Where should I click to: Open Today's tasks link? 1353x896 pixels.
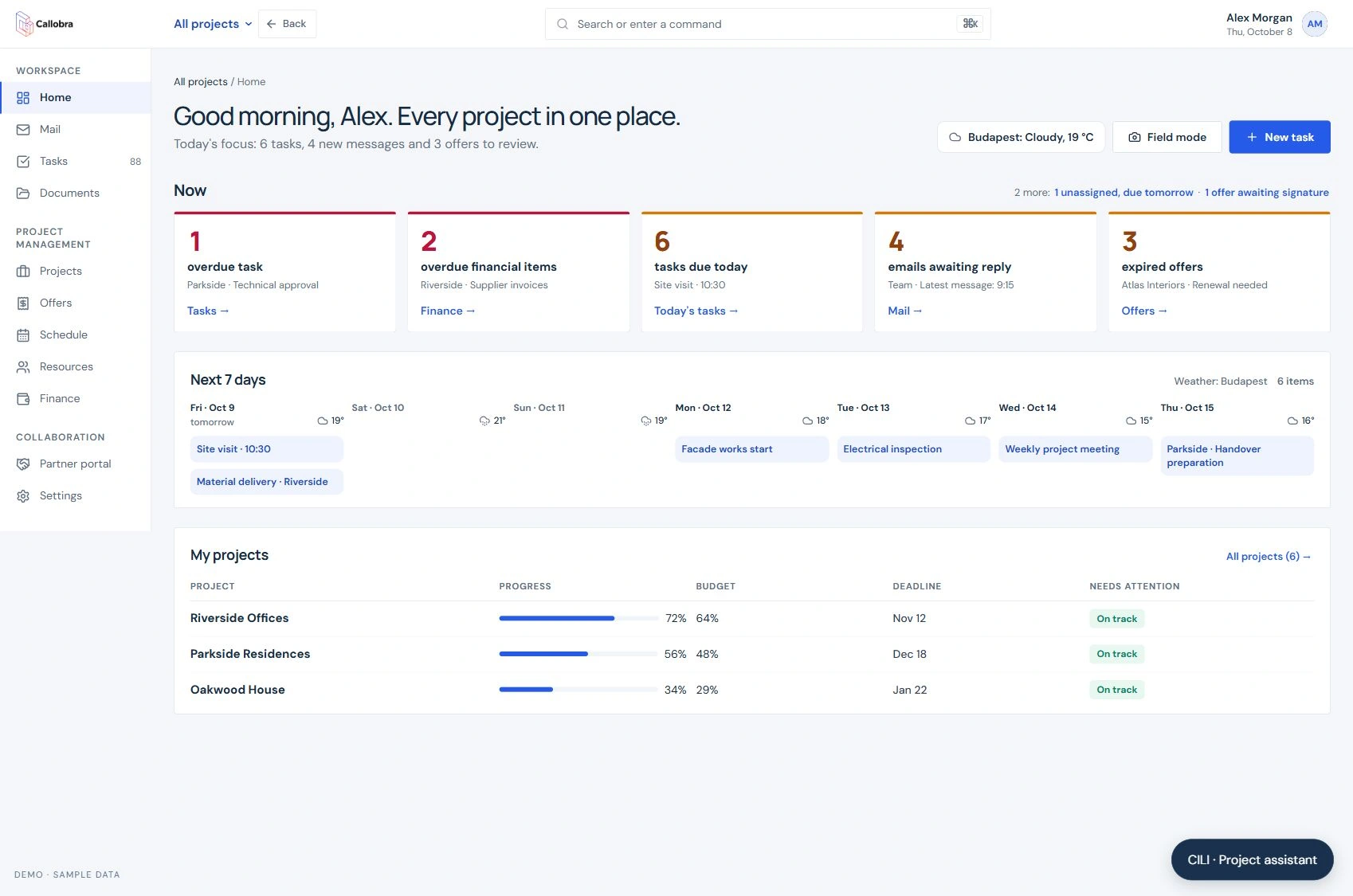pos(696,311)
